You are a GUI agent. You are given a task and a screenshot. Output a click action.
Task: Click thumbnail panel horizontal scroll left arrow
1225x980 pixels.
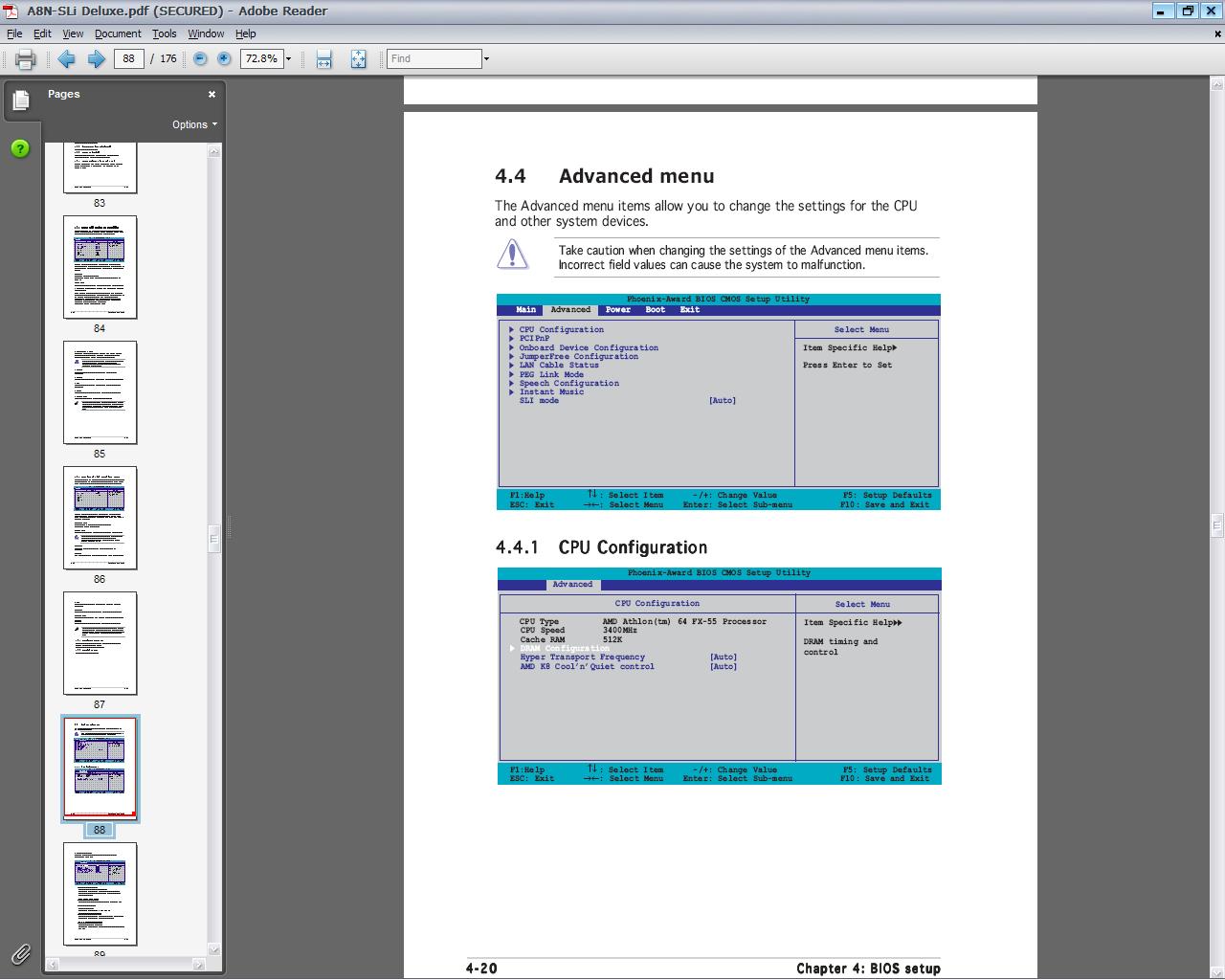tap(53, 964)
